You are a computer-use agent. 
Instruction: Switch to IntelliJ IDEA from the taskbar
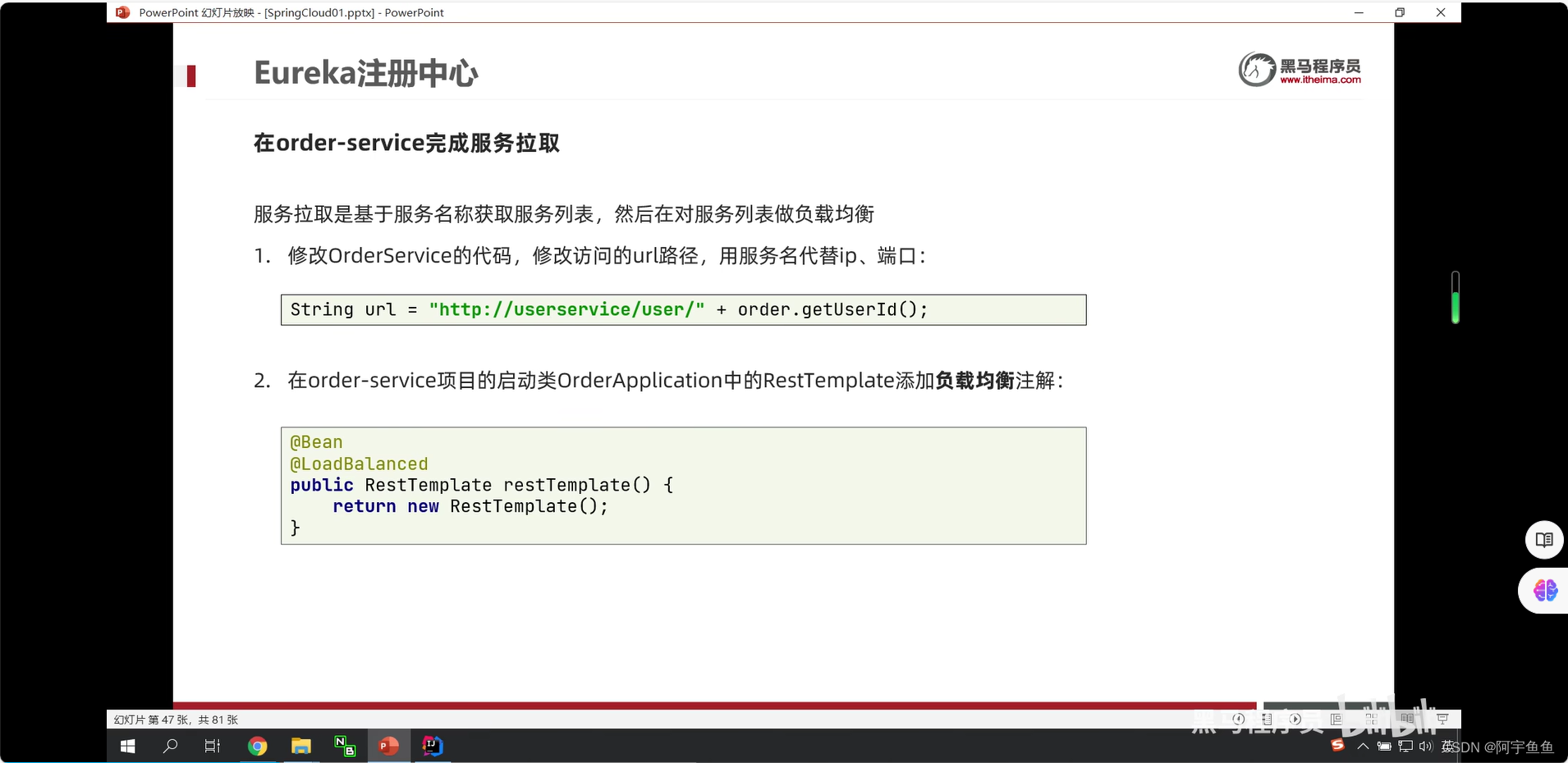pos(433,746)
